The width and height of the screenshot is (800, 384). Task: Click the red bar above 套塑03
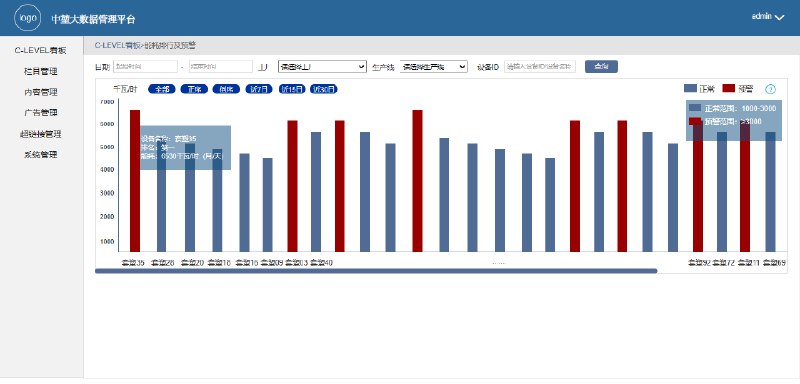point(292,186)
